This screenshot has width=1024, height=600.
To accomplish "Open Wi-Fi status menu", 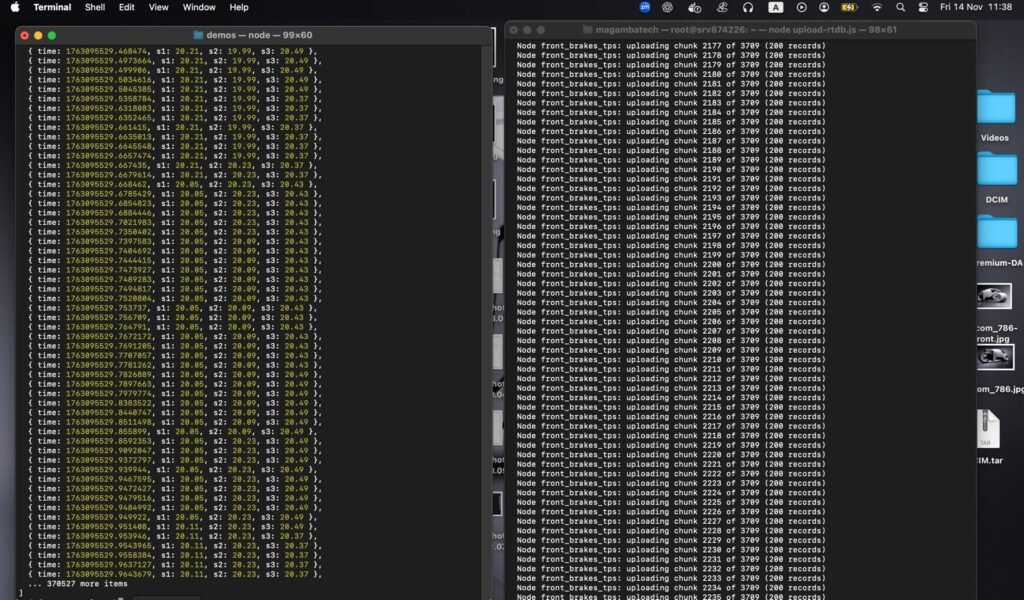I will (877, 7).
